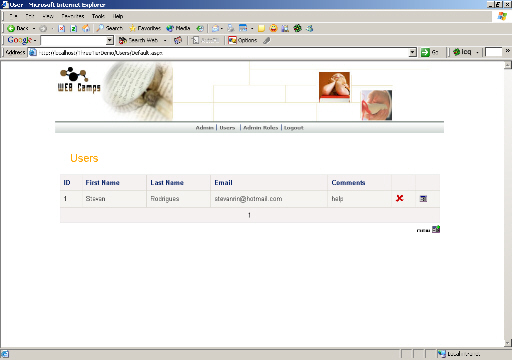Screen dimensions: 512x360
Task: Delete user Steven with the red X
Action: (x=399, y=198)
